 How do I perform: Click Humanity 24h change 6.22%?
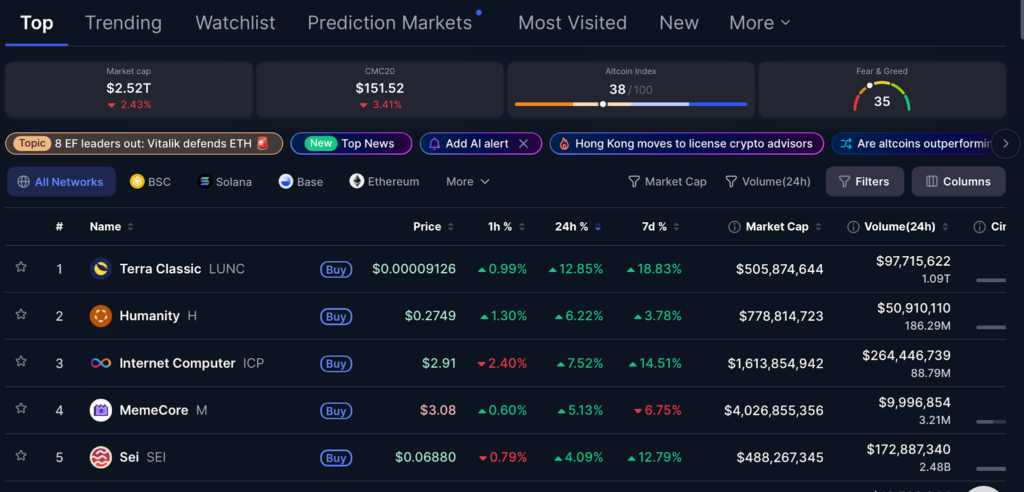click(x=579, y=317)
